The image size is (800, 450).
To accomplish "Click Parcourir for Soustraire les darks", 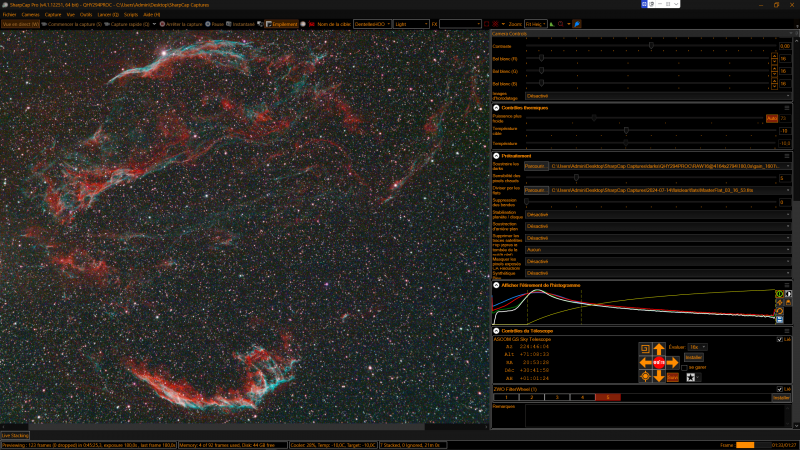I will click(x=536, y=166).
